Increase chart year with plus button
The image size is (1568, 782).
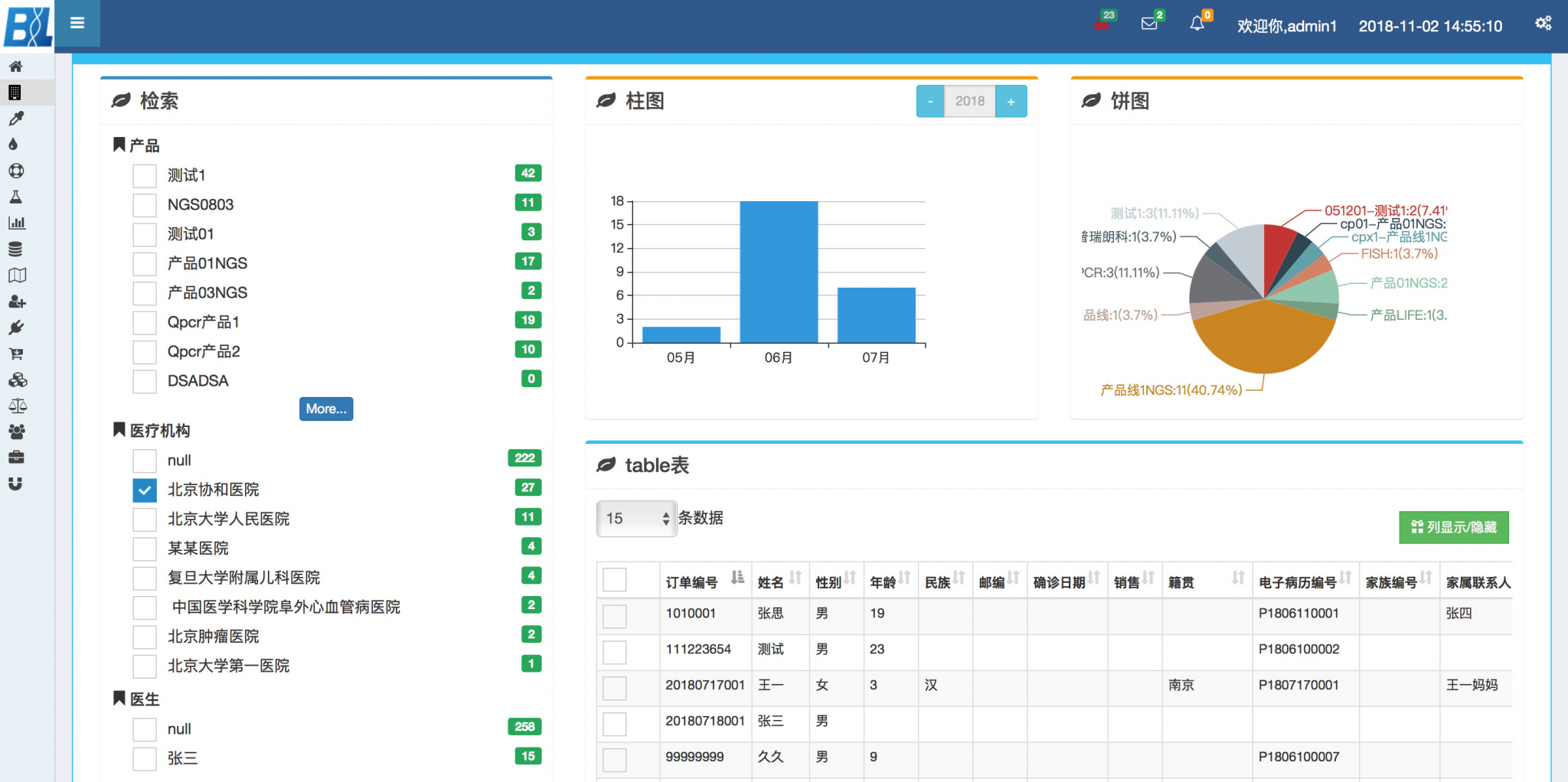click(x=1011, y=101)
